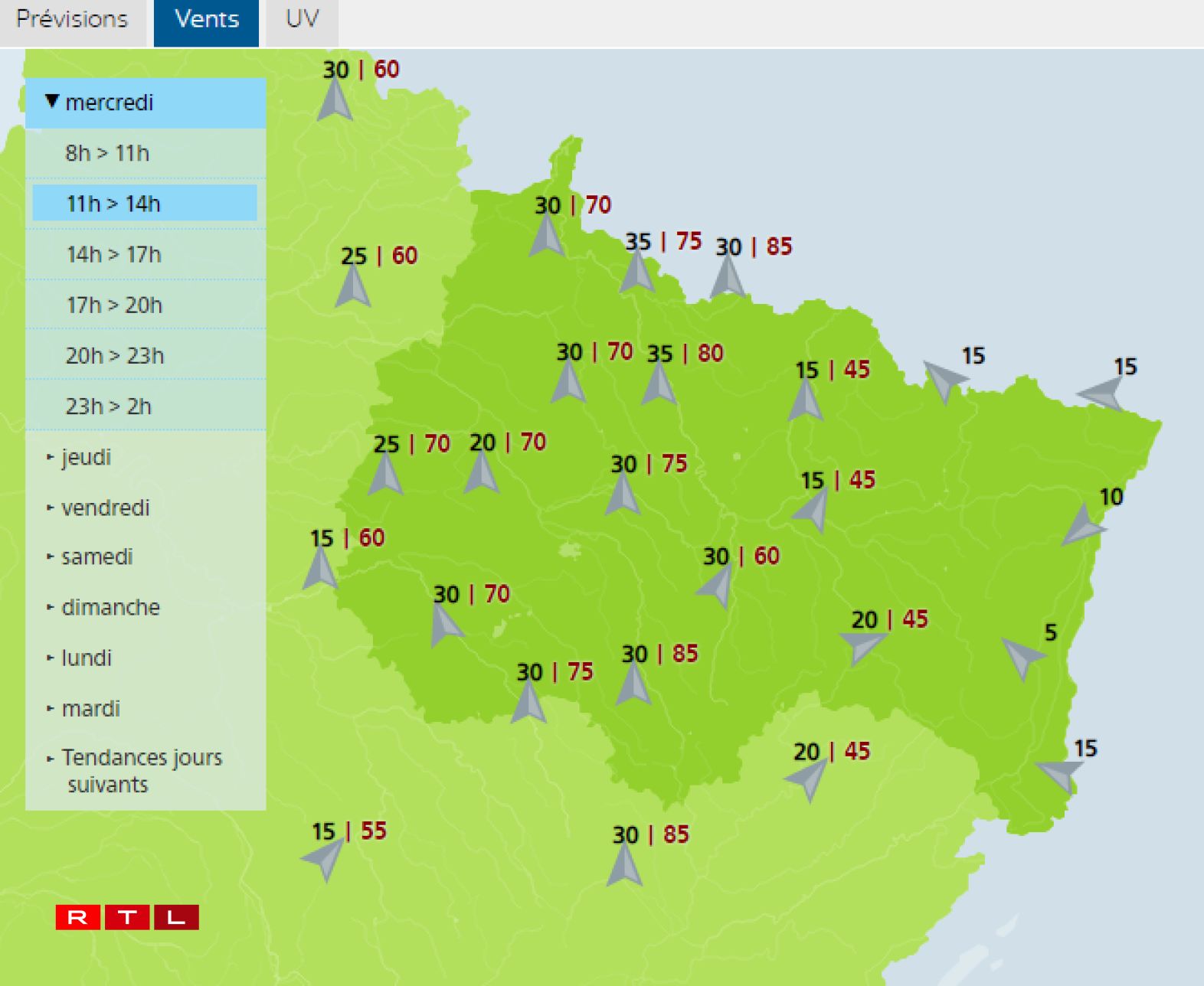Click the wind arrow under 35 | 75
The image size is (1204, 986).
pyautogui.click(x=636, y=272)
